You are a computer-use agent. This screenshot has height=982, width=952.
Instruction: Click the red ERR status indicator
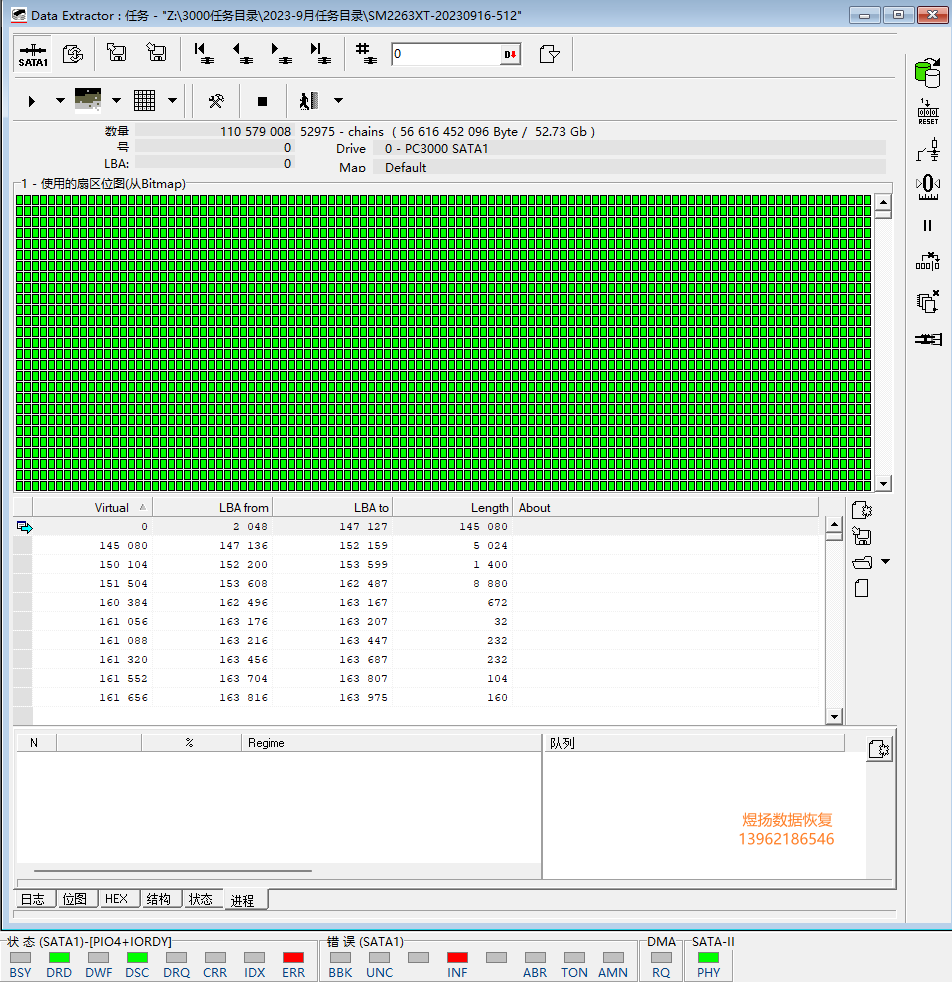pyautogui.click(x=293, y=958)
